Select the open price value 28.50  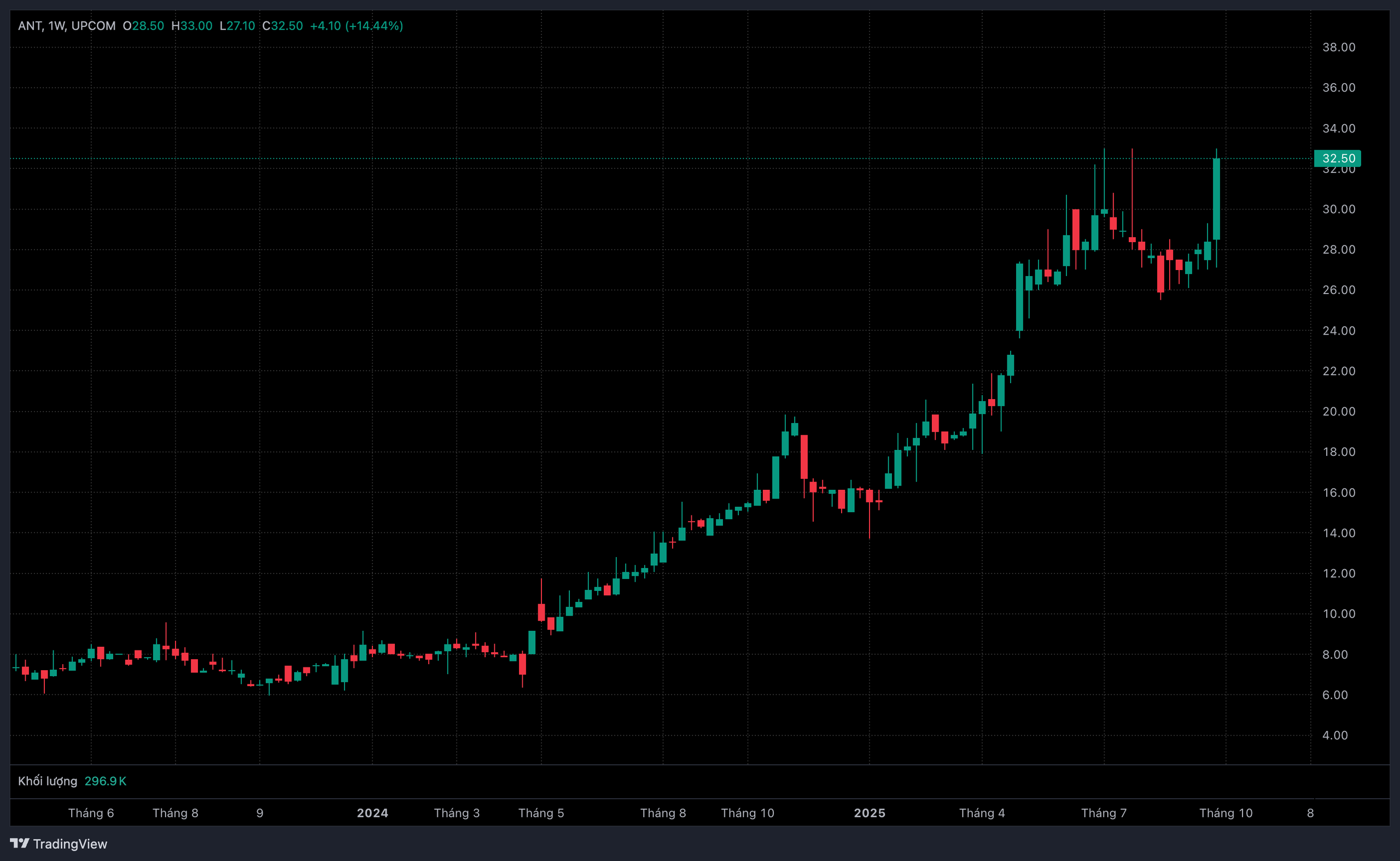(x=148, y=26)
